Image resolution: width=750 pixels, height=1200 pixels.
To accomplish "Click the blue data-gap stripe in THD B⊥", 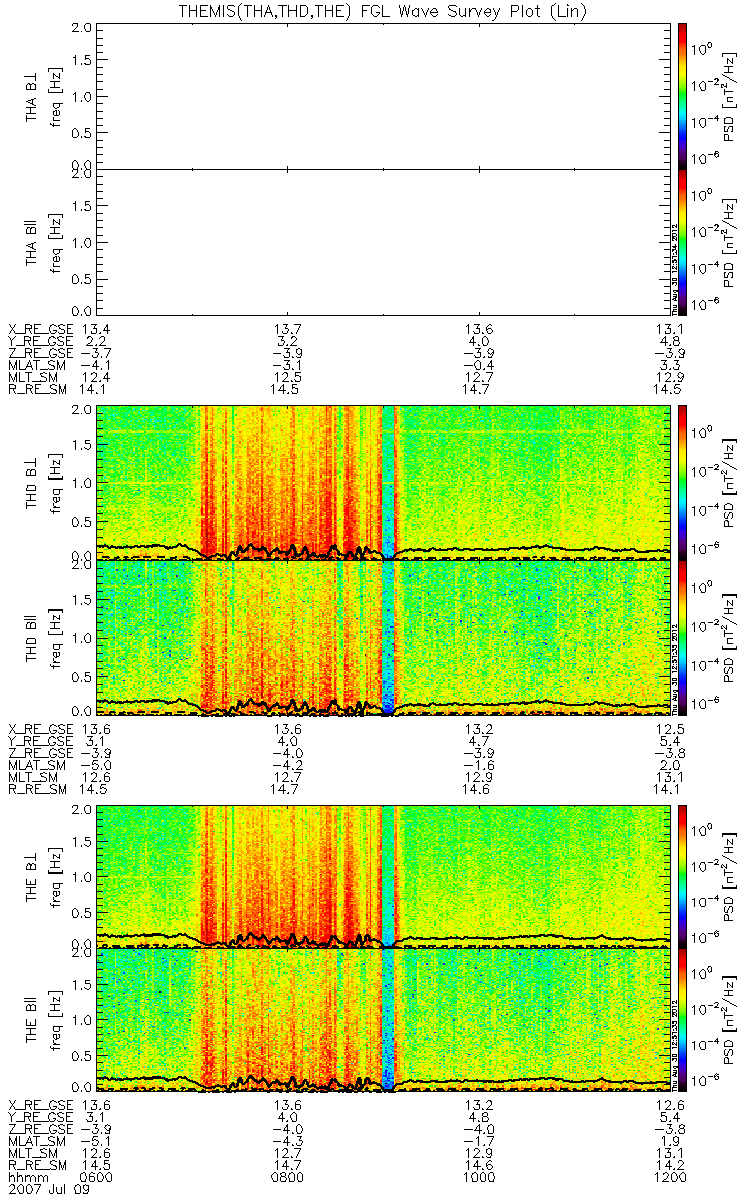I will click(389, 482).
